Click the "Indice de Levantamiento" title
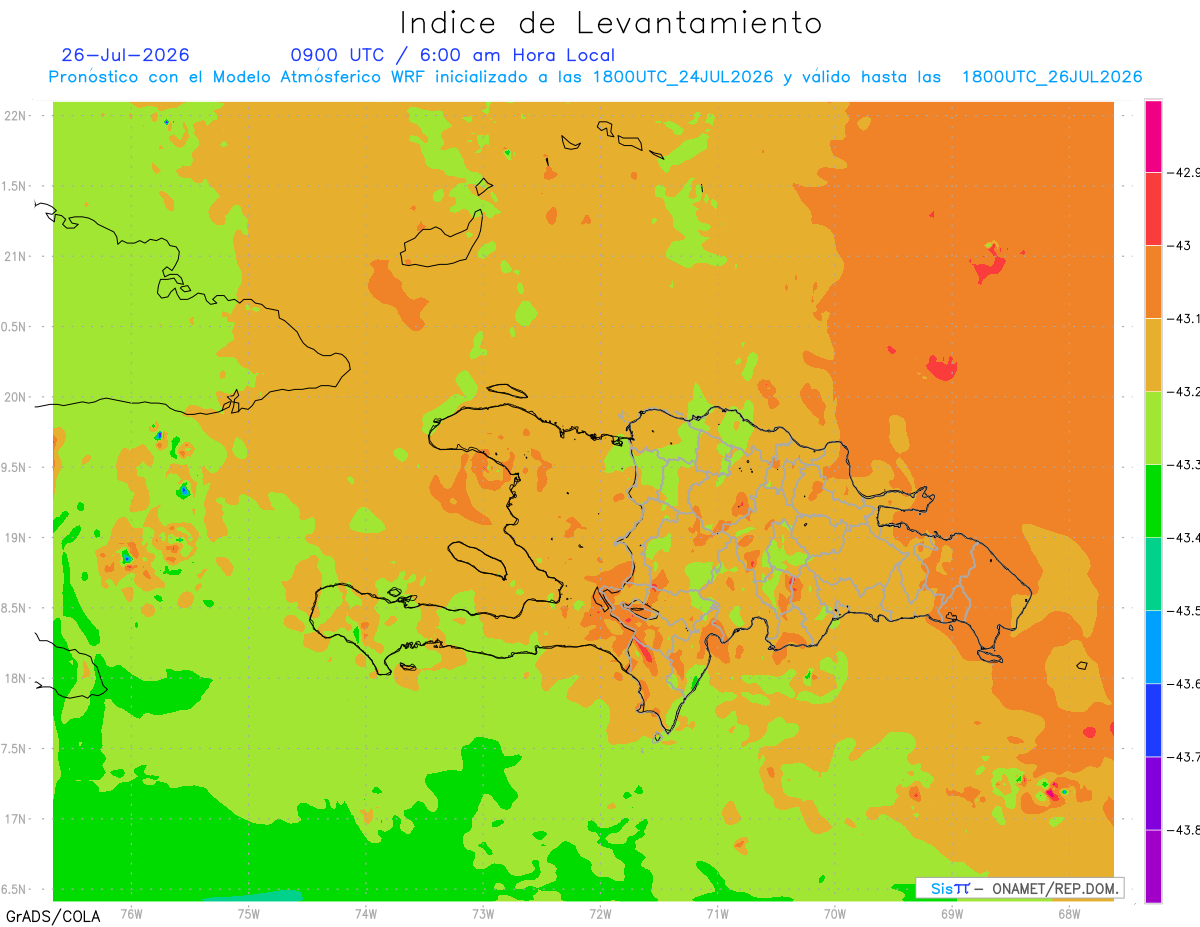The height and width of the screenshot is (927, 1200). coord(611,23)
